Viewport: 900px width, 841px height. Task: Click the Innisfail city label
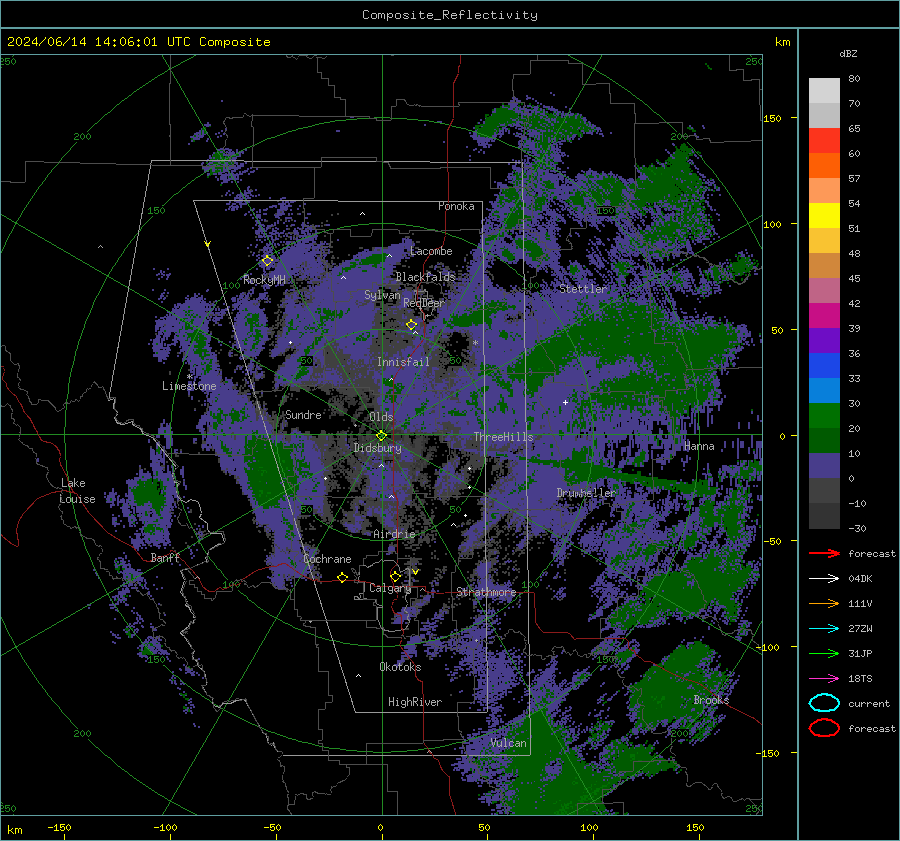pos(403,362)
